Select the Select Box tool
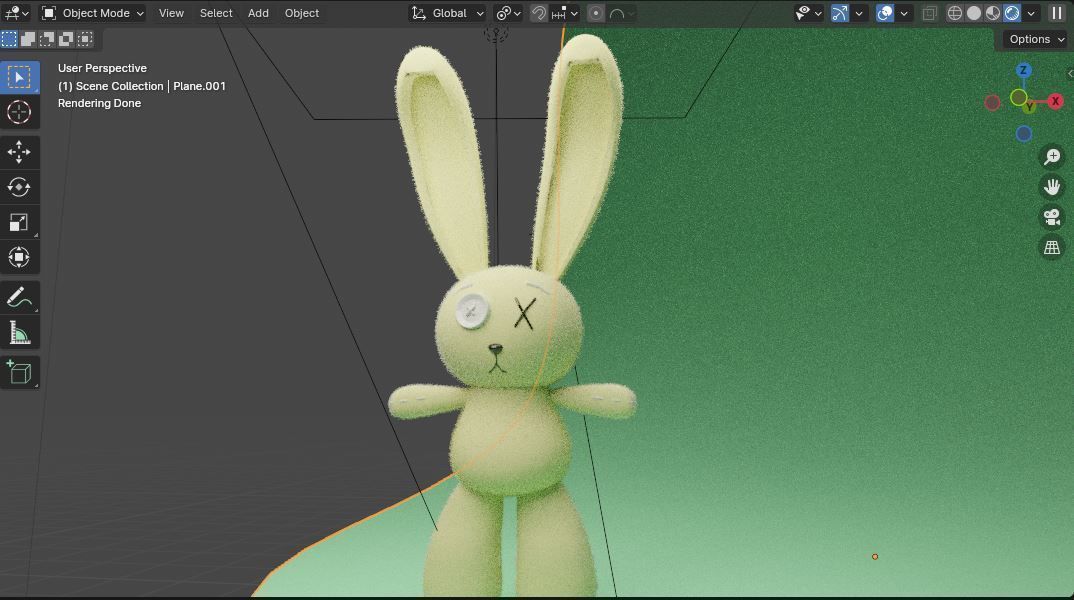Screen dimensions: 1074x600 click(x=19, y=77)
